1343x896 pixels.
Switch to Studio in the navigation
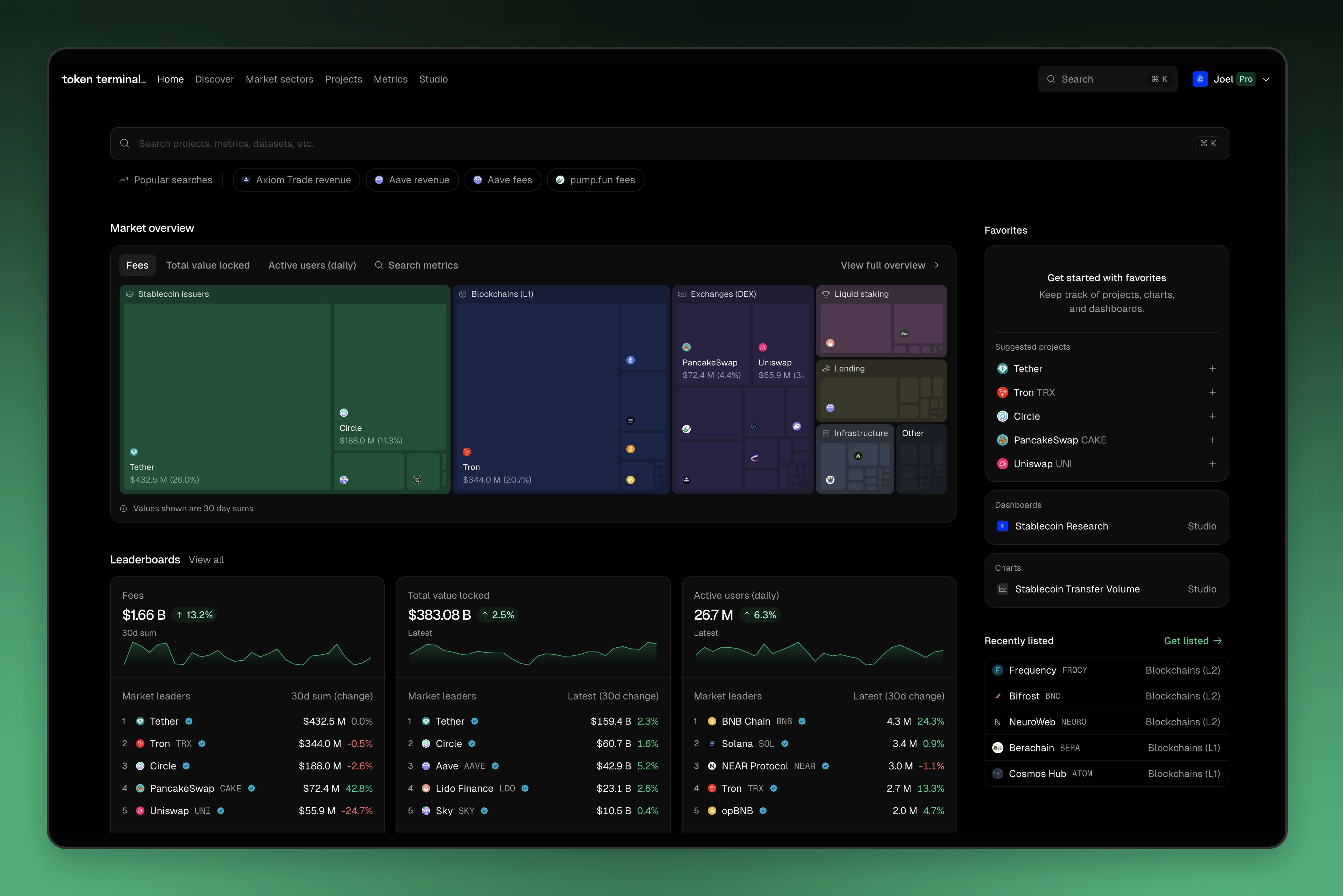pyautogui.click(x=433, y=79)
